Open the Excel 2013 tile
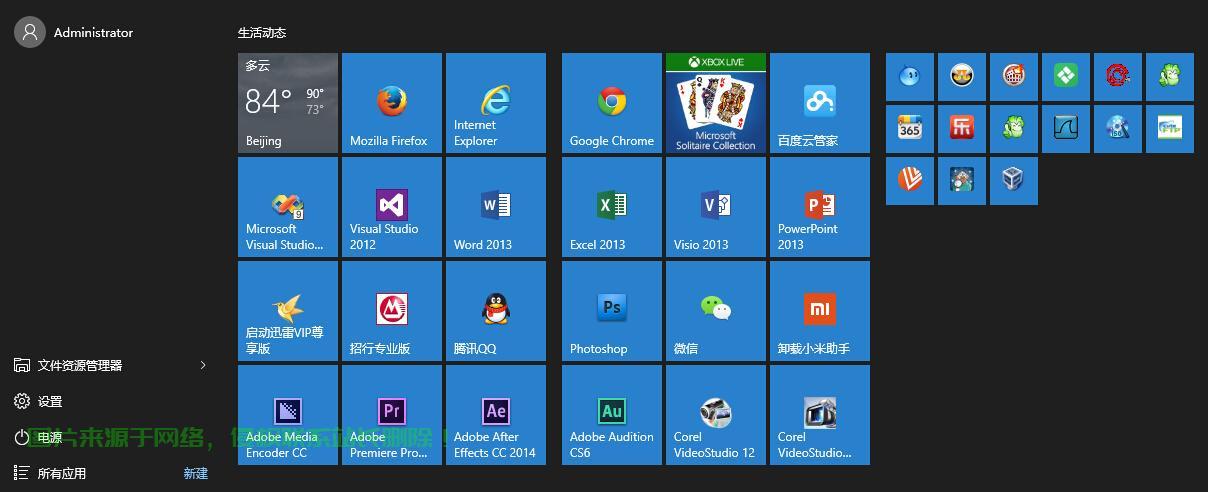The width and height of the screenshot is (1208, 492). point(612,207)
